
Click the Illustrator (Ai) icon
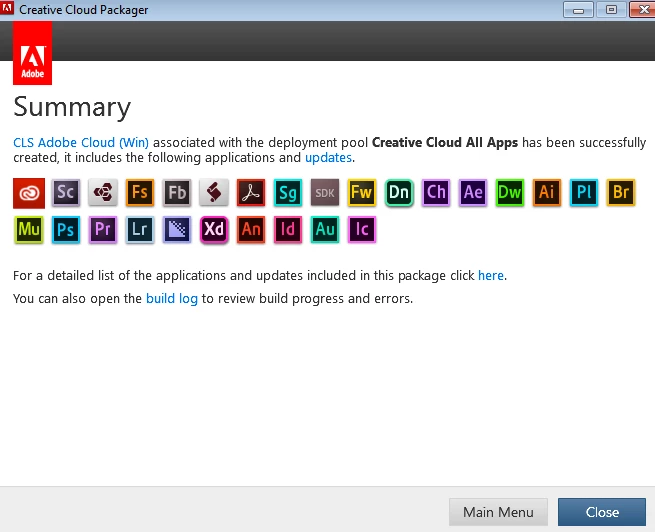click(547, 193)
